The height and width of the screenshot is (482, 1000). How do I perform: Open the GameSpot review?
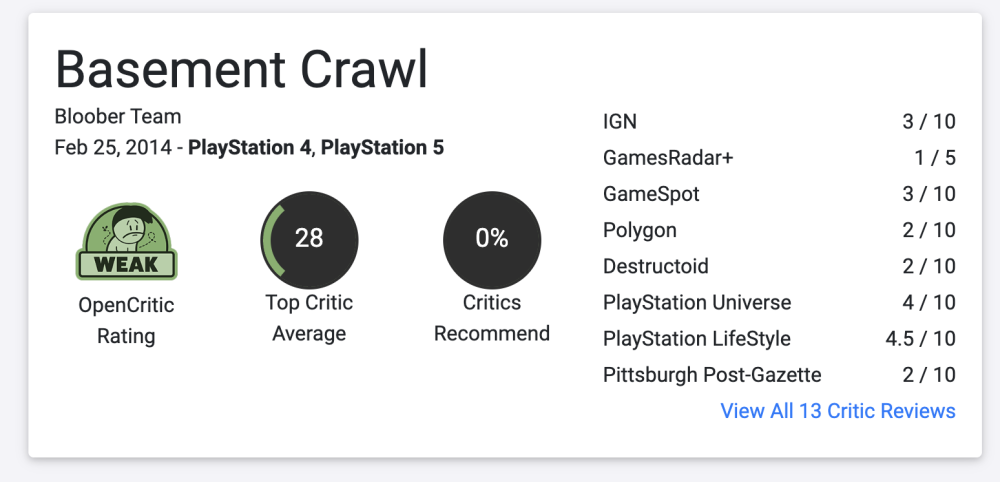pyautogui.click(x=651, y=194)
